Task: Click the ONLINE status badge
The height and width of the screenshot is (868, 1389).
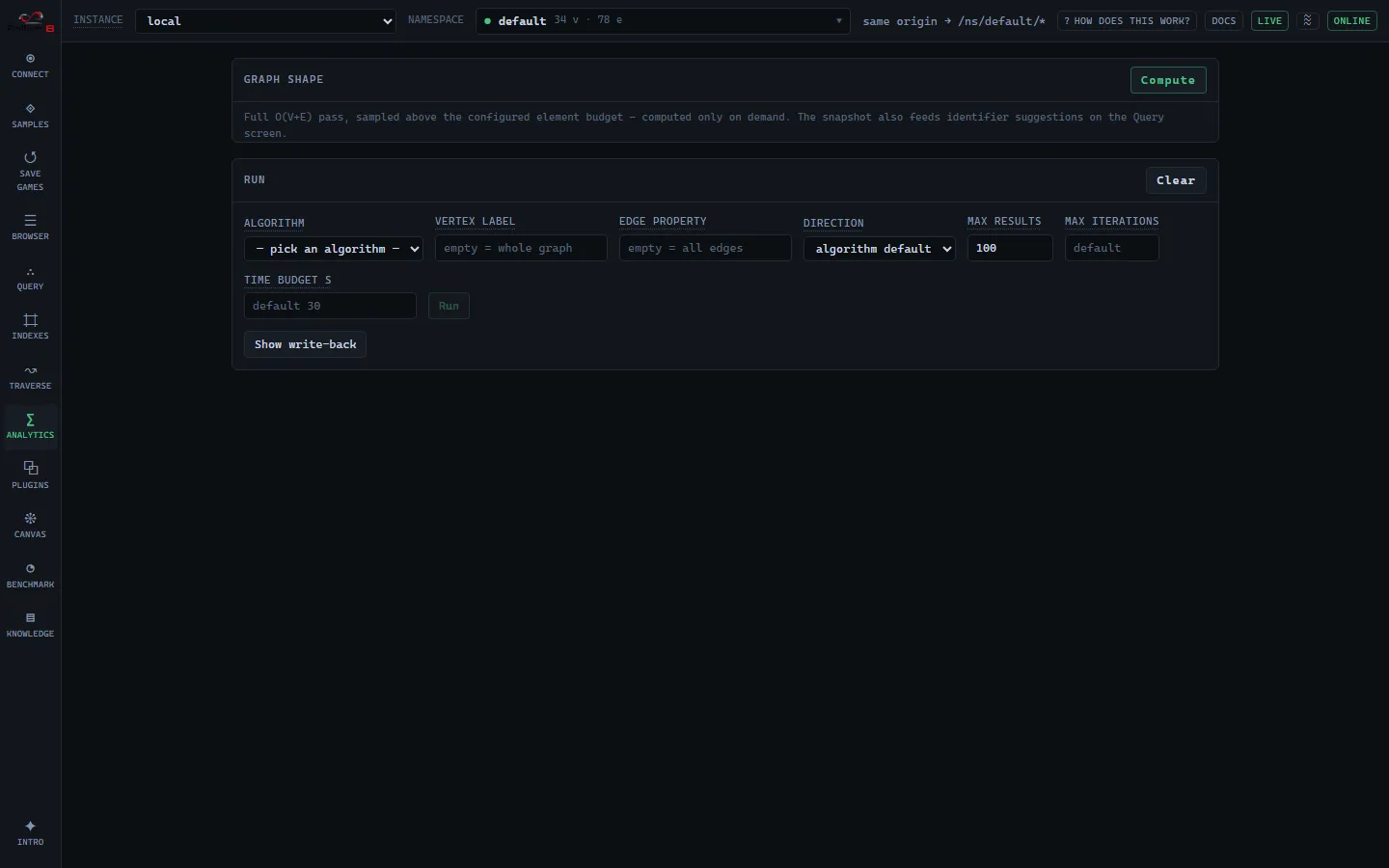Action: (x=1351, y=20)
